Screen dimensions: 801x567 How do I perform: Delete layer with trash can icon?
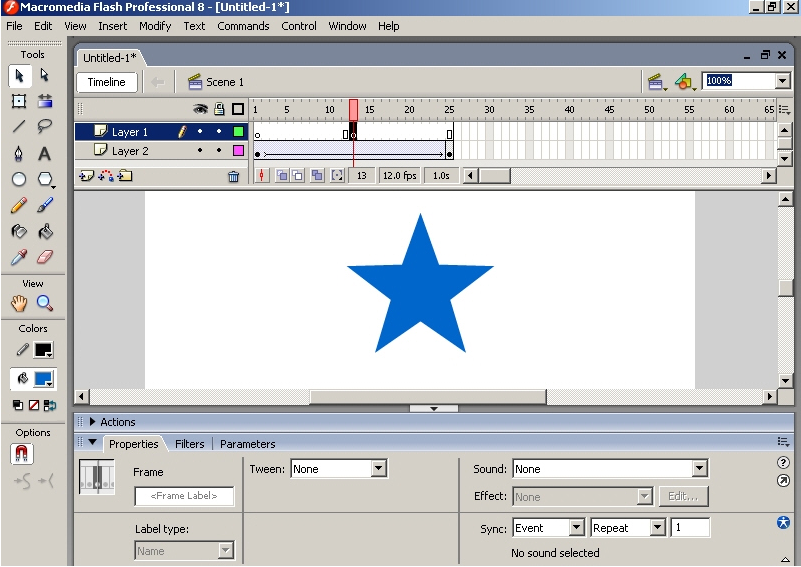click(x=233, y=177)
